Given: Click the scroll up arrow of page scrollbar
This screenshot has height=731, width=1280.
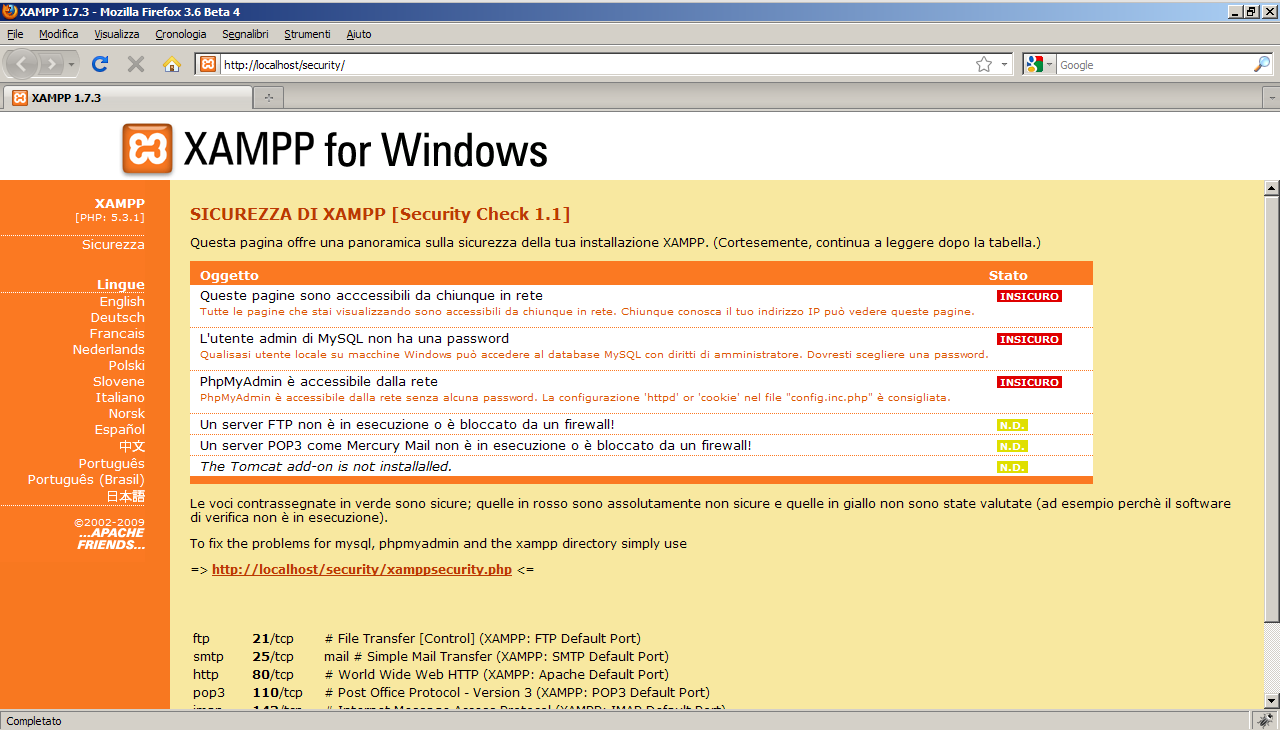Looking at the screenshot, I should (1272, 188).
